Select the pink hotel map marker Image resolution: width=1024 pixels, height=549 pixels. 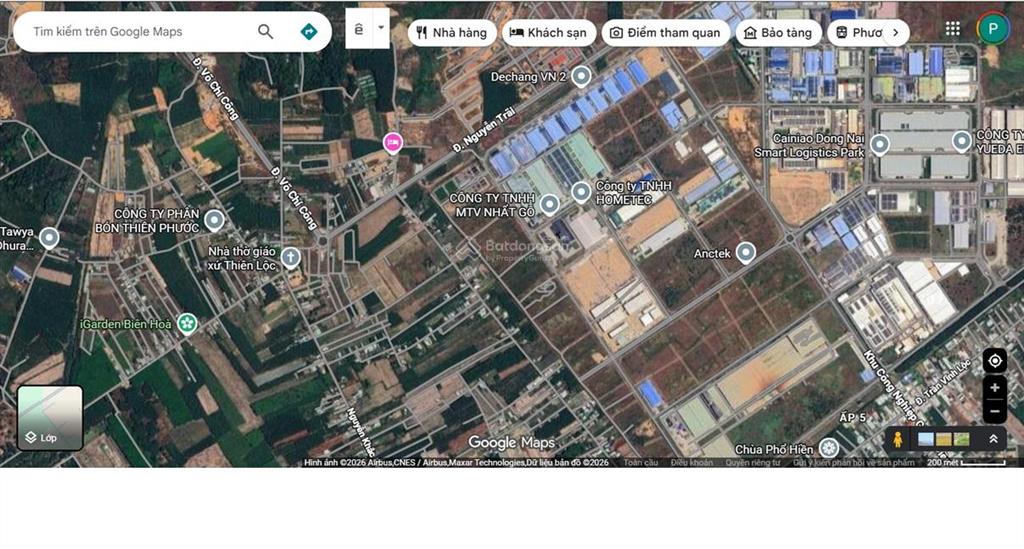point(392,143)
